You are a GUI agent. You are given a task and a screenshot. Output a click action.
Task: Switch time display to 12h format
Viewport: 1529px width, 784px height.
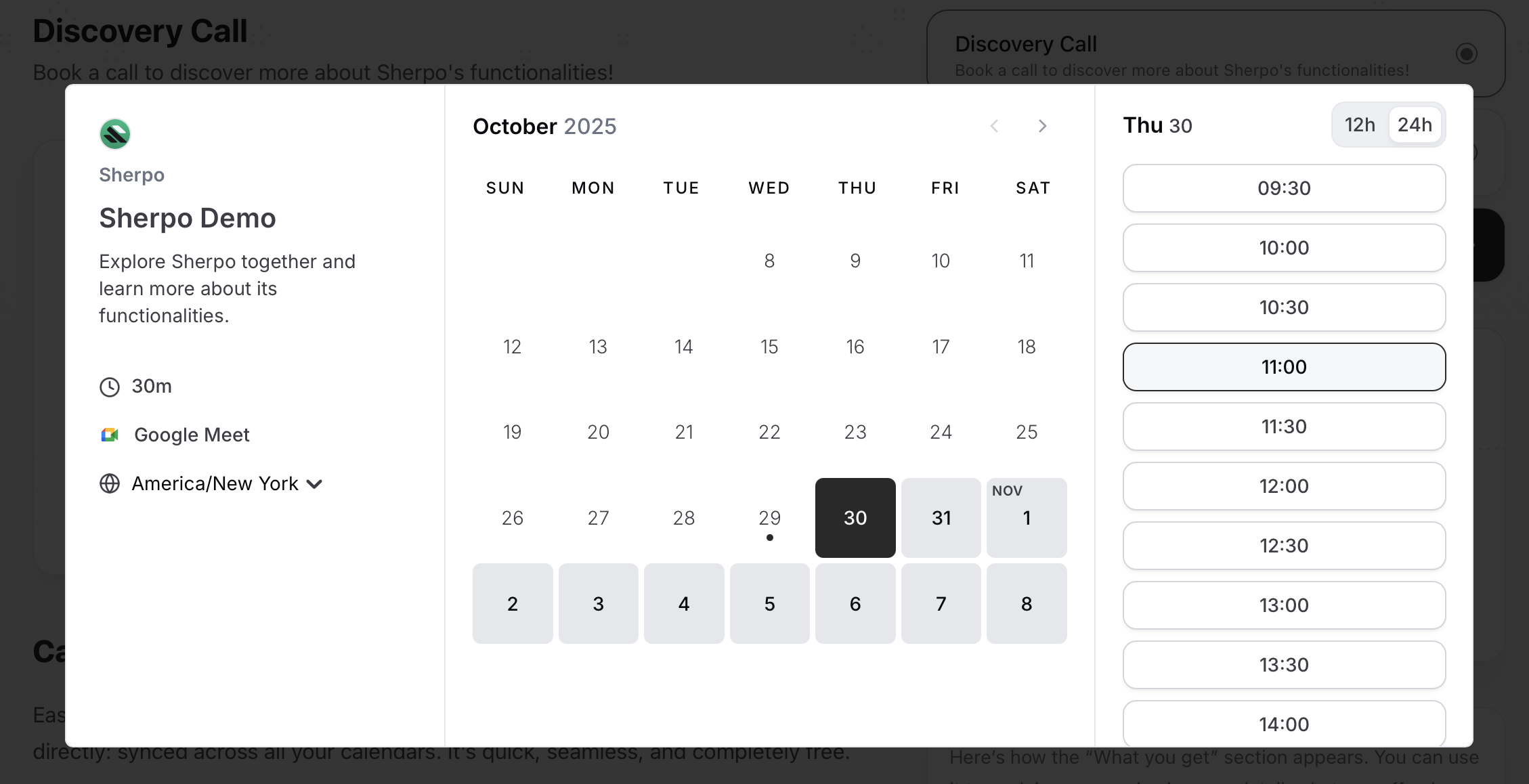tap(1360, 125)
